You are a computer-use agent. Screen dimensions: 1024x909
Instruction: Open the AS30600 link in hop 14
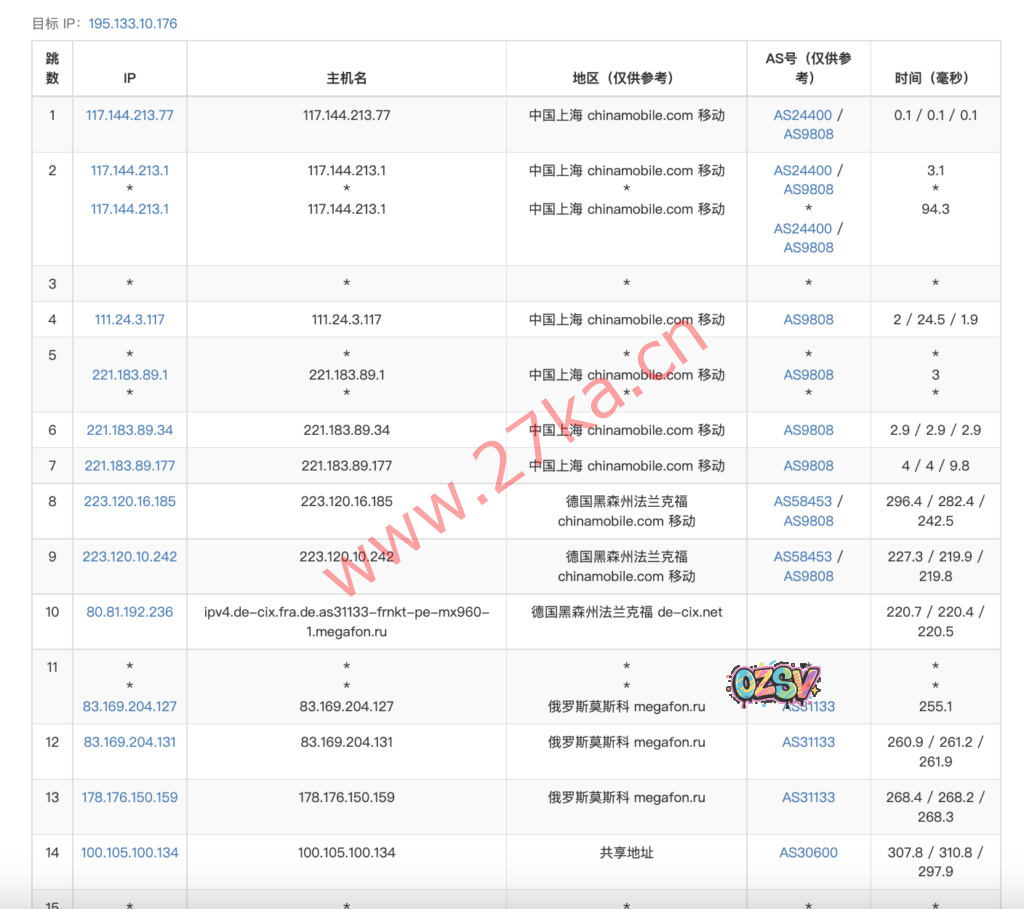(808, 853)
